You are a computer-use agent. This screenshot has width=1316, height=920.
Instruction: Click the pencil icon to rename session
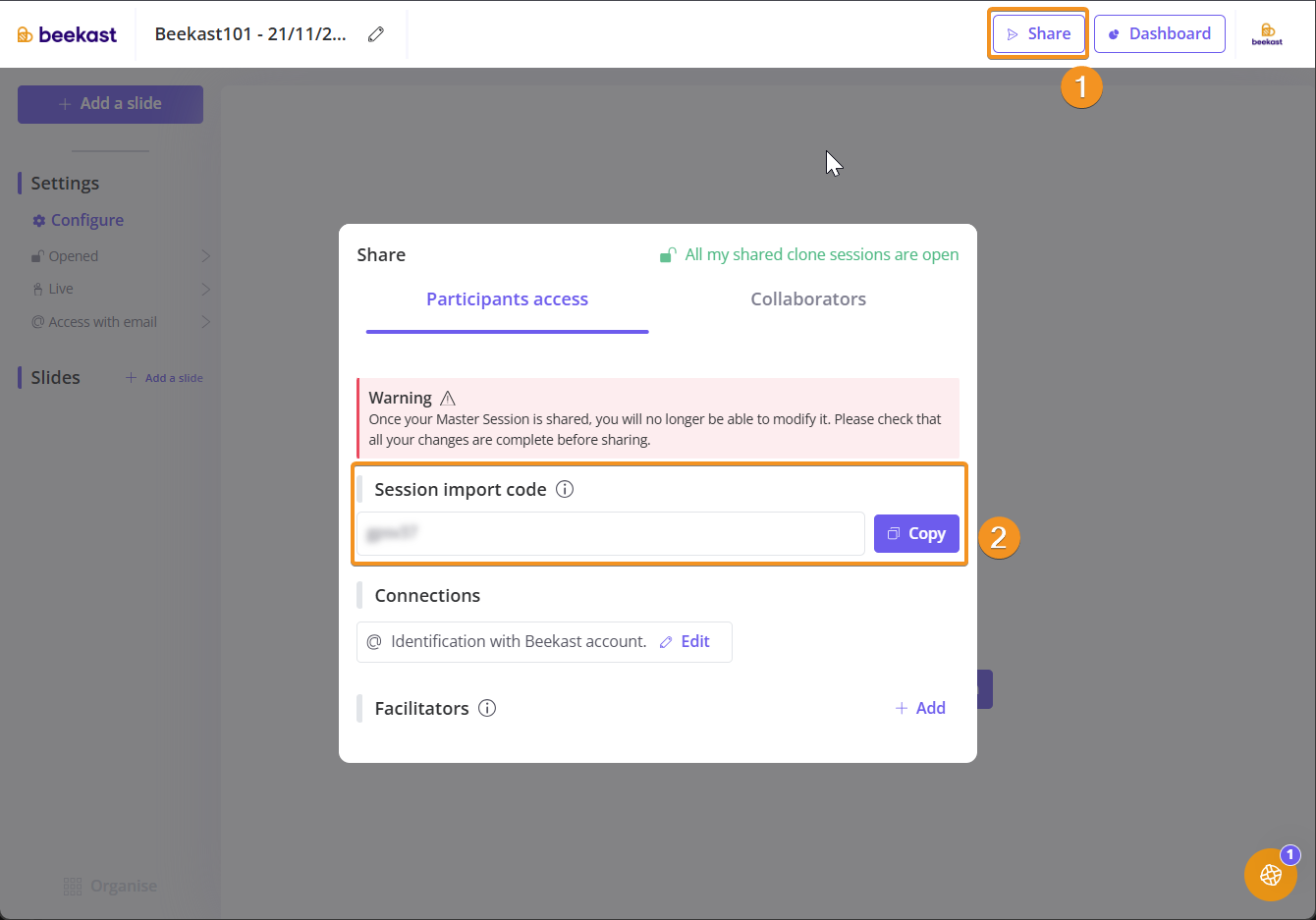click(375, 34)
